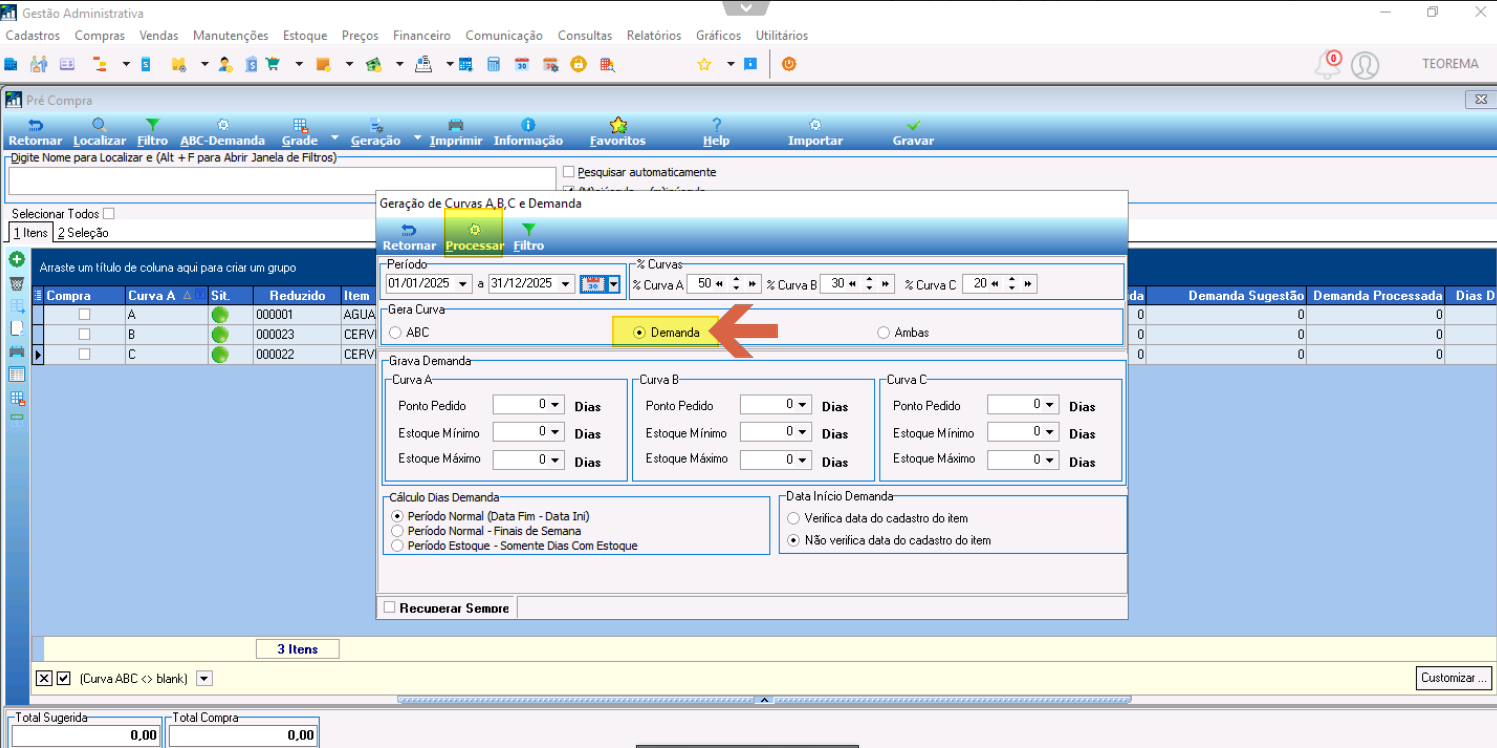Open Filtro funnel icon in dialog

[x=529, y=230]
